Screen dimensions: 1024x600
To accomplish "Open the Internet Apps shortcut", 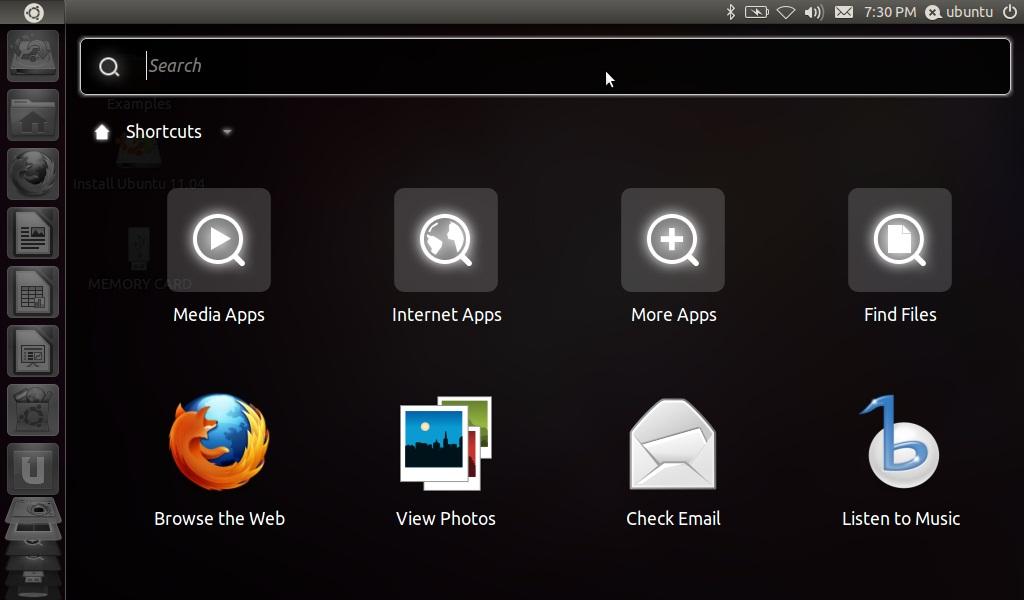I will (446, 240).
